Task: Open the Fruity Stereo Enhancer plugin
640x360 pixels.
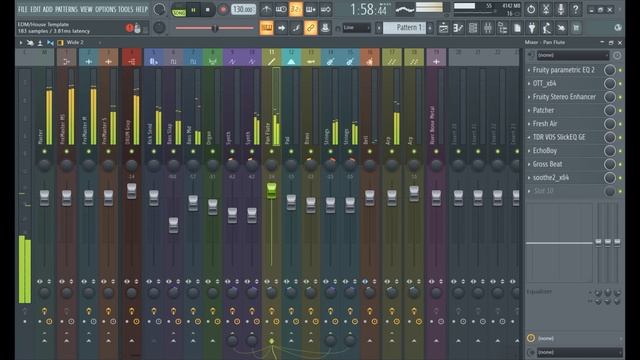Action: point(564,97)
